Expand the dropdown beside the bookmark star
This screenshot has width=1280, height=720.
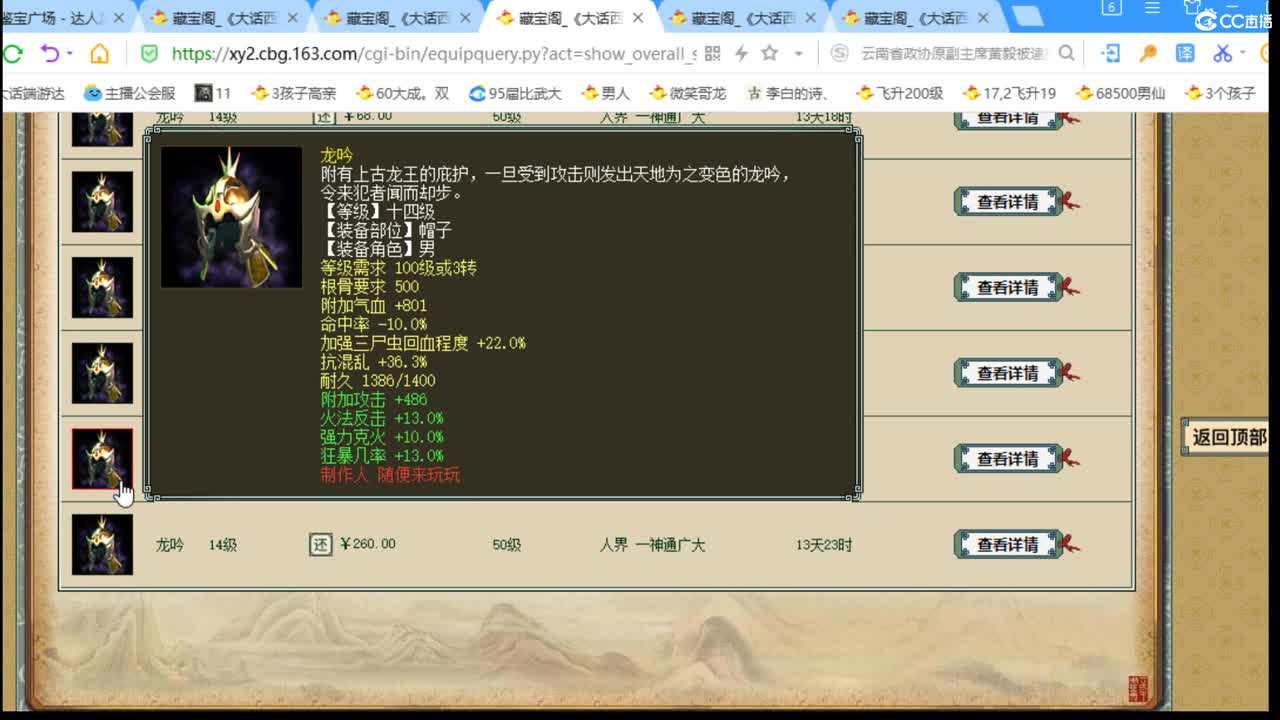point(798,54)
